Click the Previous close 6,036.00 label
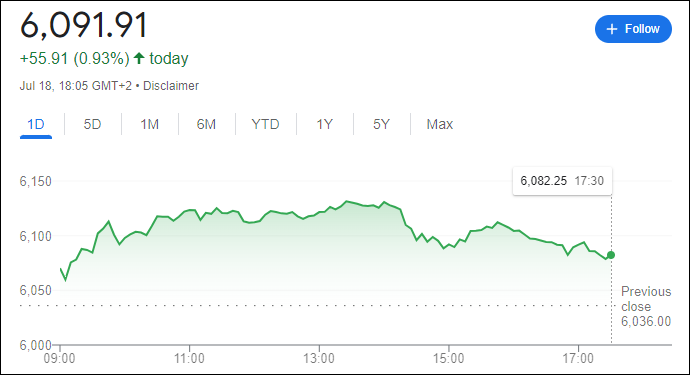The image size is (690, 375). coord(646,306)
